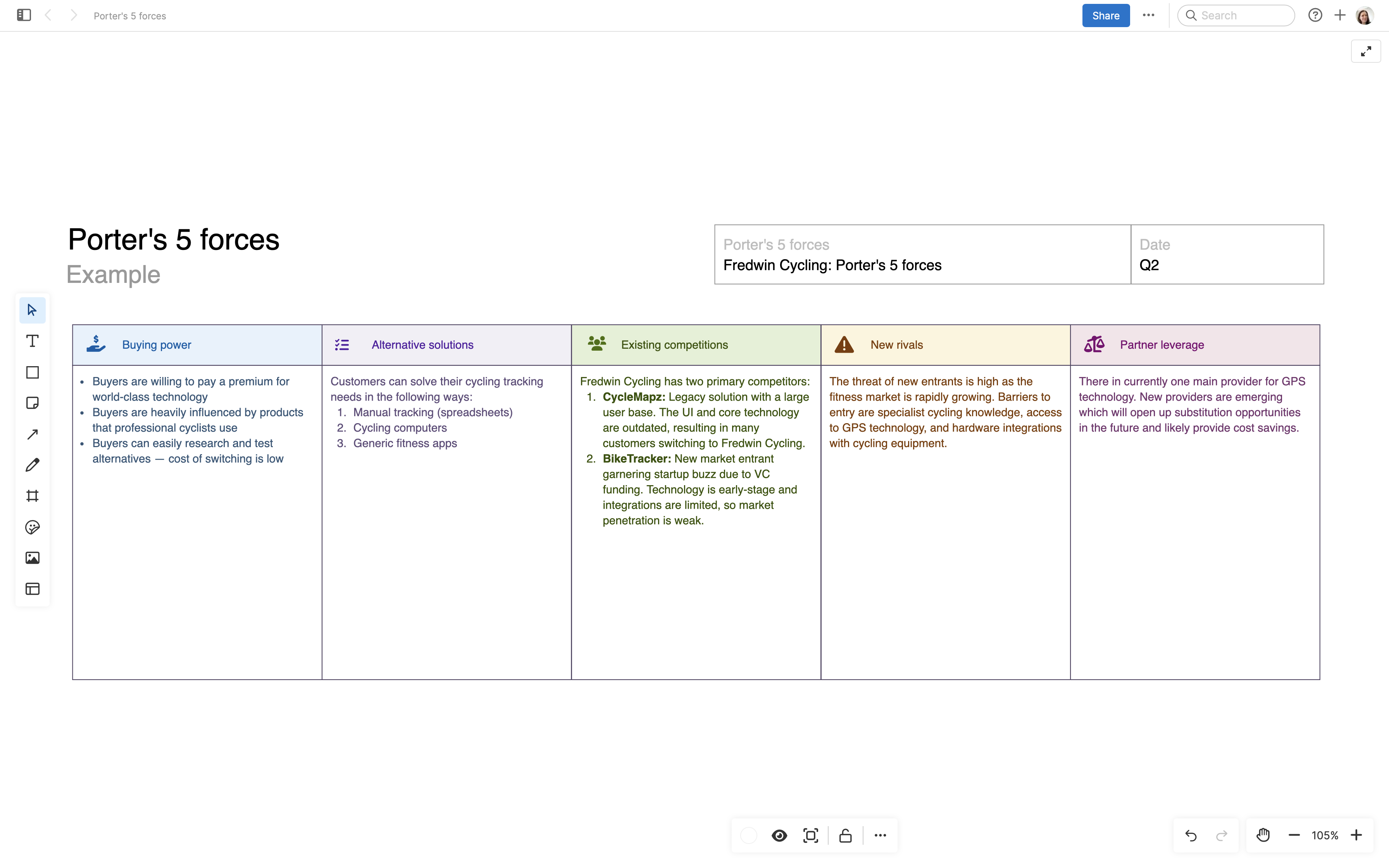The image size is (1389, 868).
Task: Insert an image with the Image tool
Action: coord(32,558)
